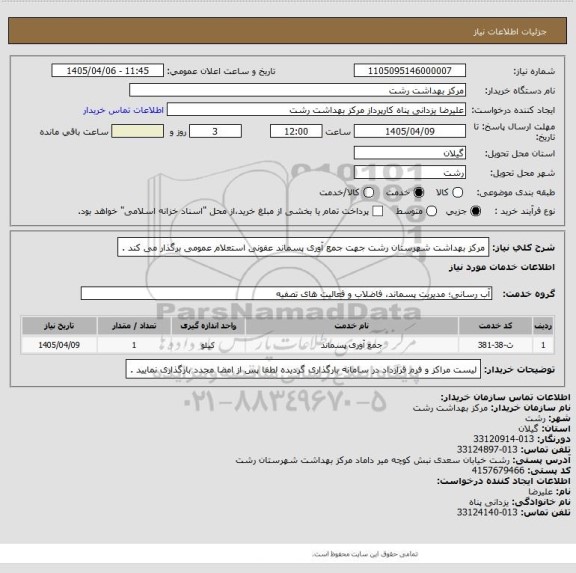Click the remaining days field showing 3
Screen dimensions: 576x573
coord(215,131)
